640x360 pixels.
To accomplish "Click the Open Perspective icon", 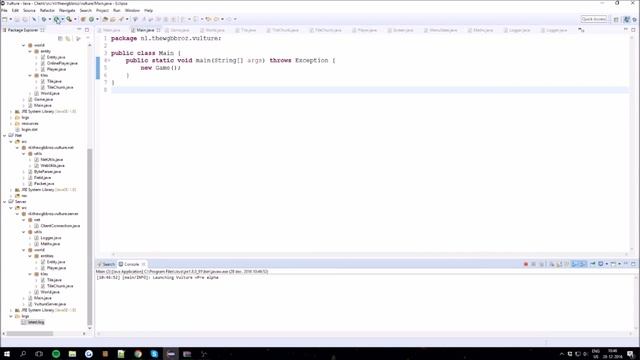I will (x=616, y=19).
